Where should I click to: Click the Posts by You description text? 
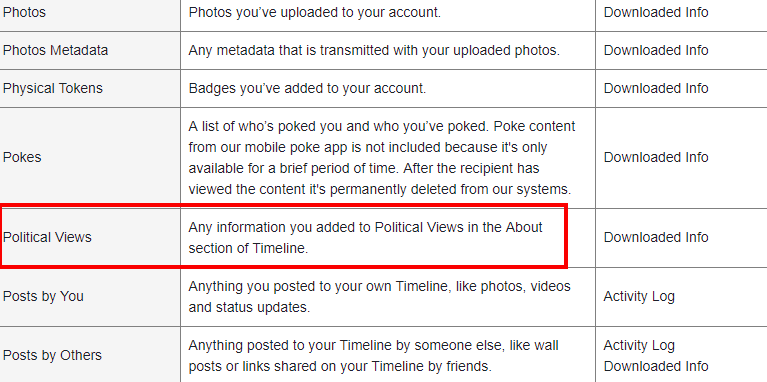379,297
